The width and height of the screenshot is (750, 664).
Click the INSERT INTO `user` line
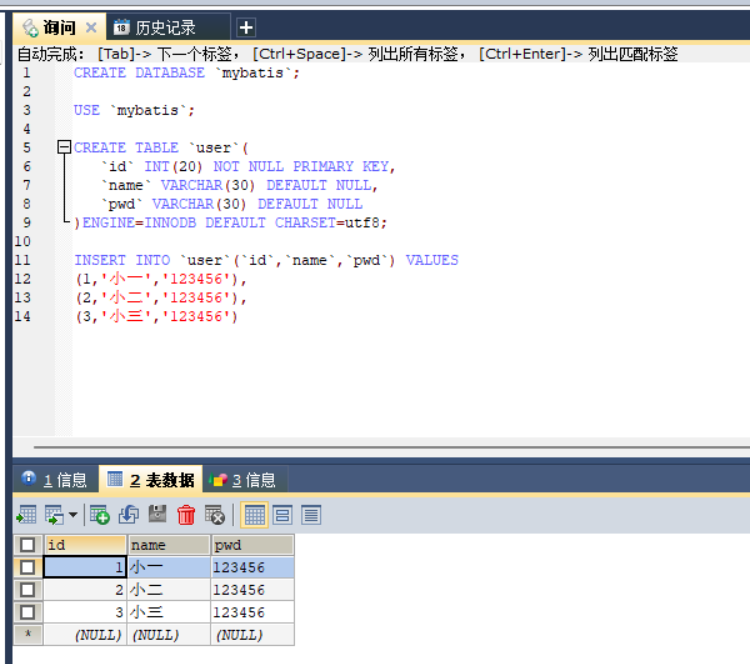[266, 260]
